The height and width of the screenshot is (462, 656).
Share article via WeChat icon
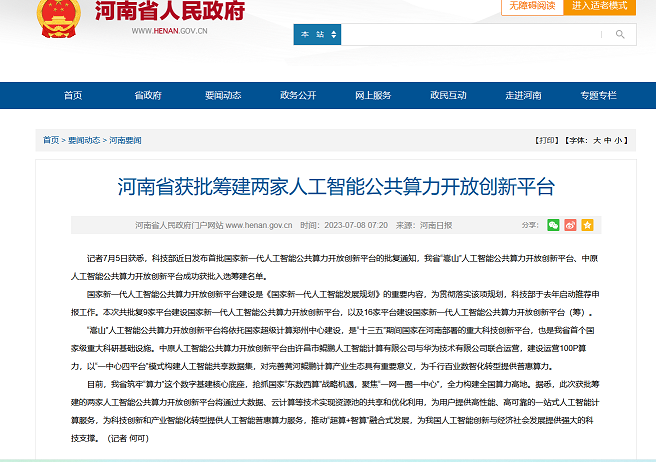553,225
